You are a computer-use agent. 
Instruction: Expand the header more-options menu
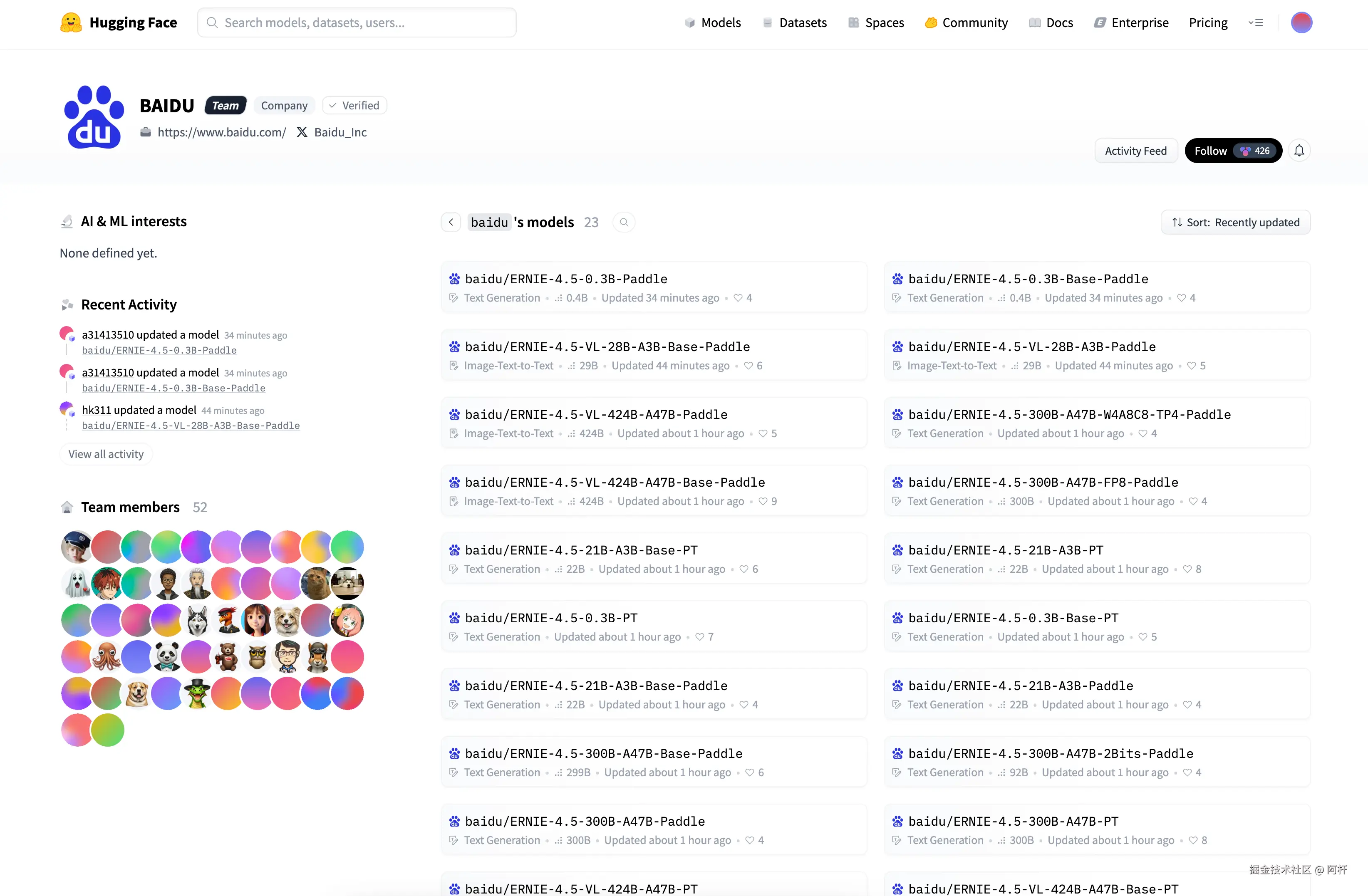(1255, 22)
